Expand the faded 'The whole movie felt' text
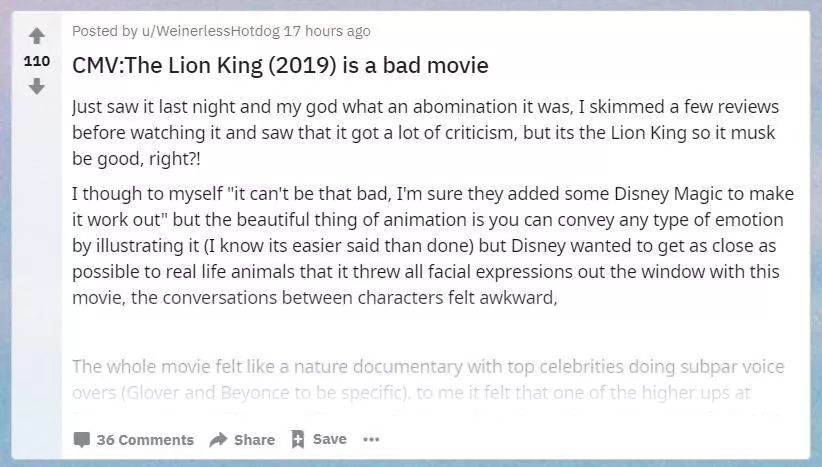The height and width of the screenshot is (467, 822). click(x=428, y=366)
